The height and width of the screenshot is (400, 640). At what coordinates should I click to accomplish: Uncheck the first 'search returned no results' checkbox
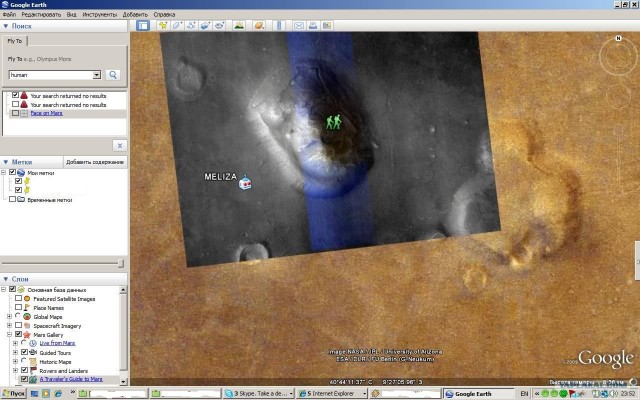coord(16,95)
